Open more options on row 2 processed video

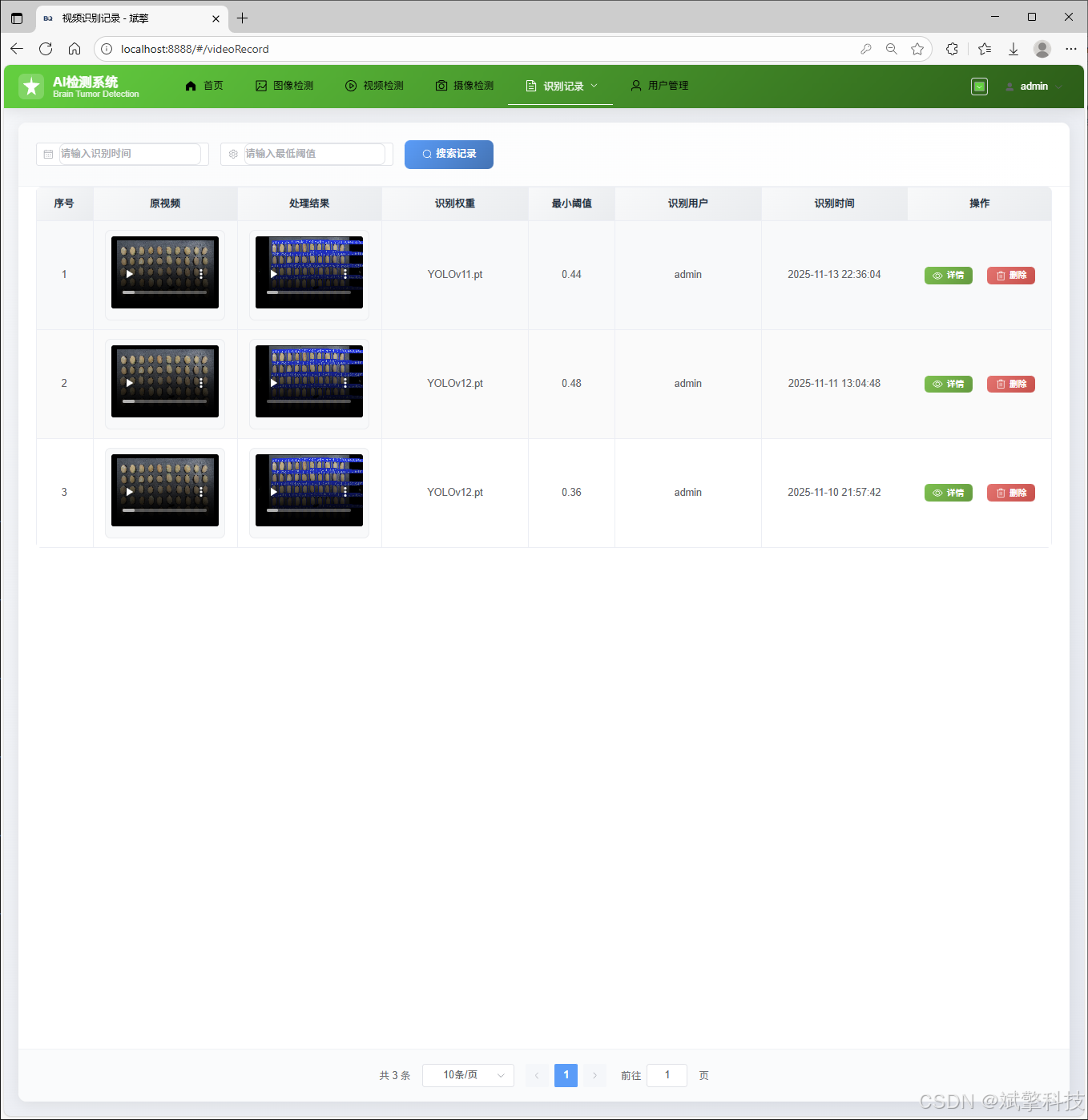tap(345, 383)
